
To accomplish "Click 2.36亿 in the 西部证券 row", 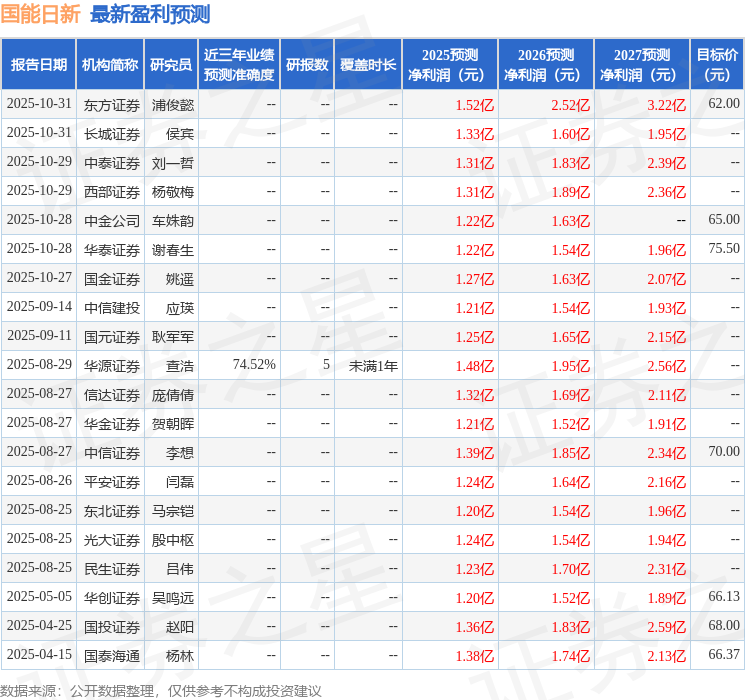I will (x=666, y=192).
